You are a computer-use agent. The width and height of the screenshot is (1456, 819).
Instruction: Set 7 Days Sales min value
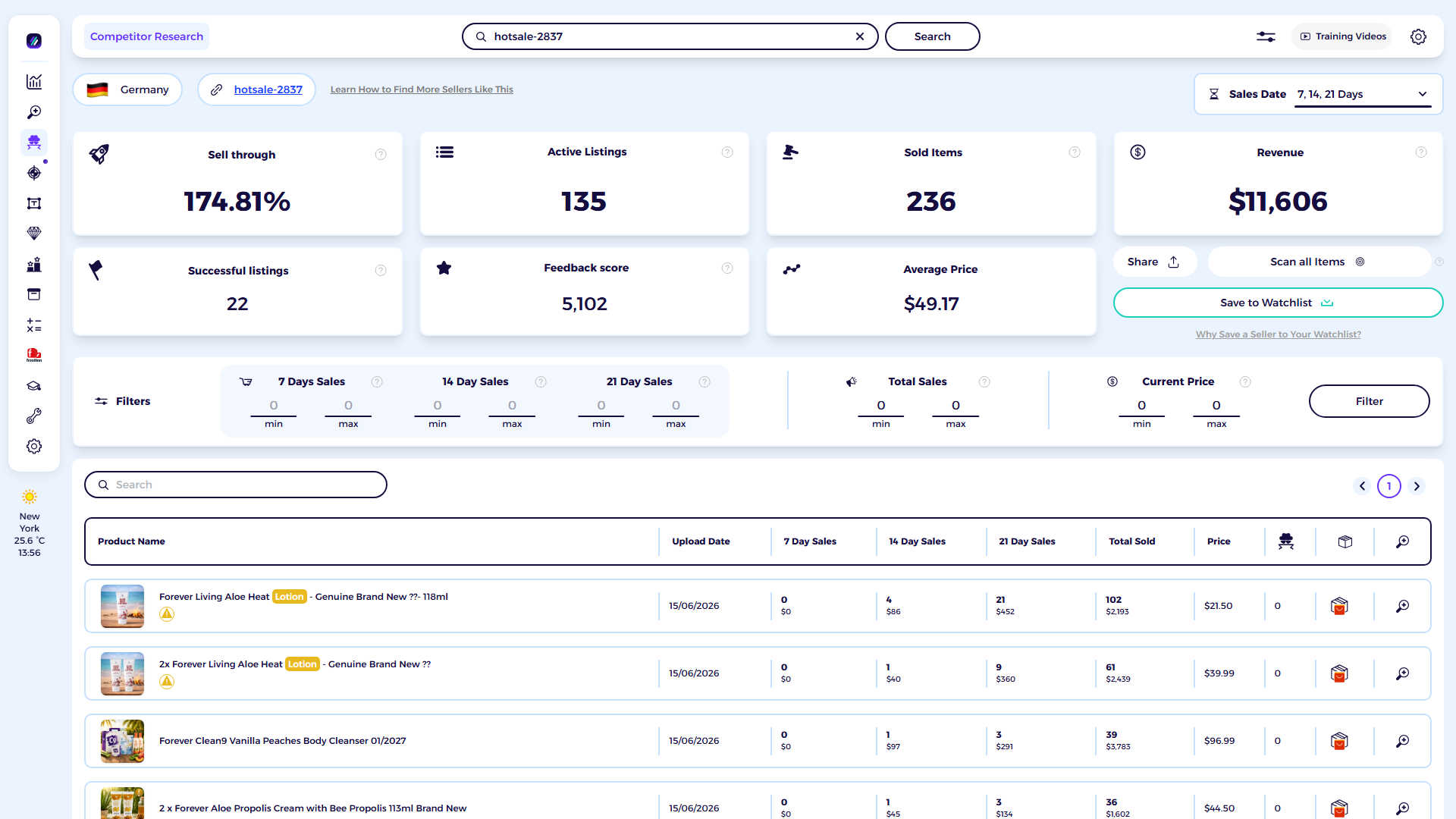click(274, 406)
